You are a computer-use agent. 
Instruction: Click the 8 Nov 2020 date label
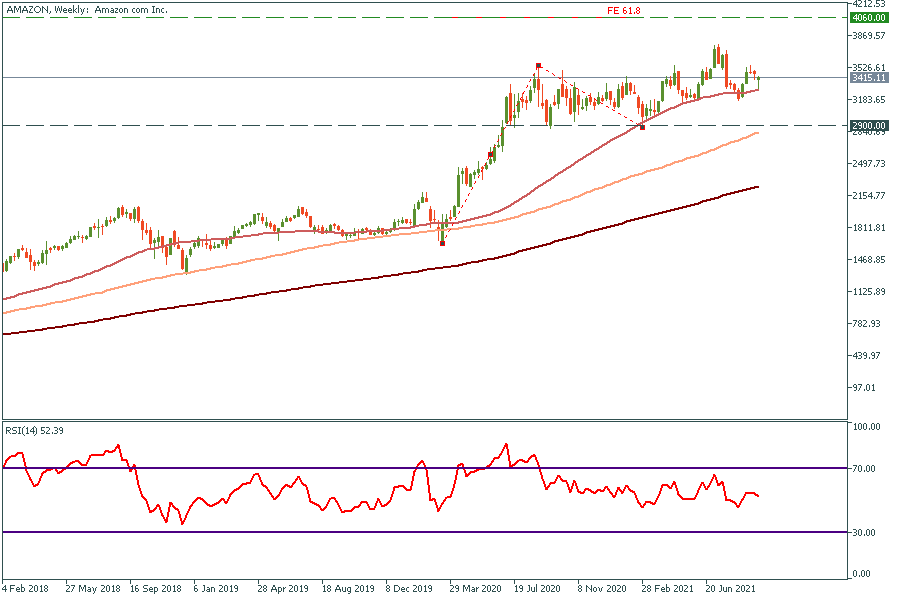coord(602,590)
